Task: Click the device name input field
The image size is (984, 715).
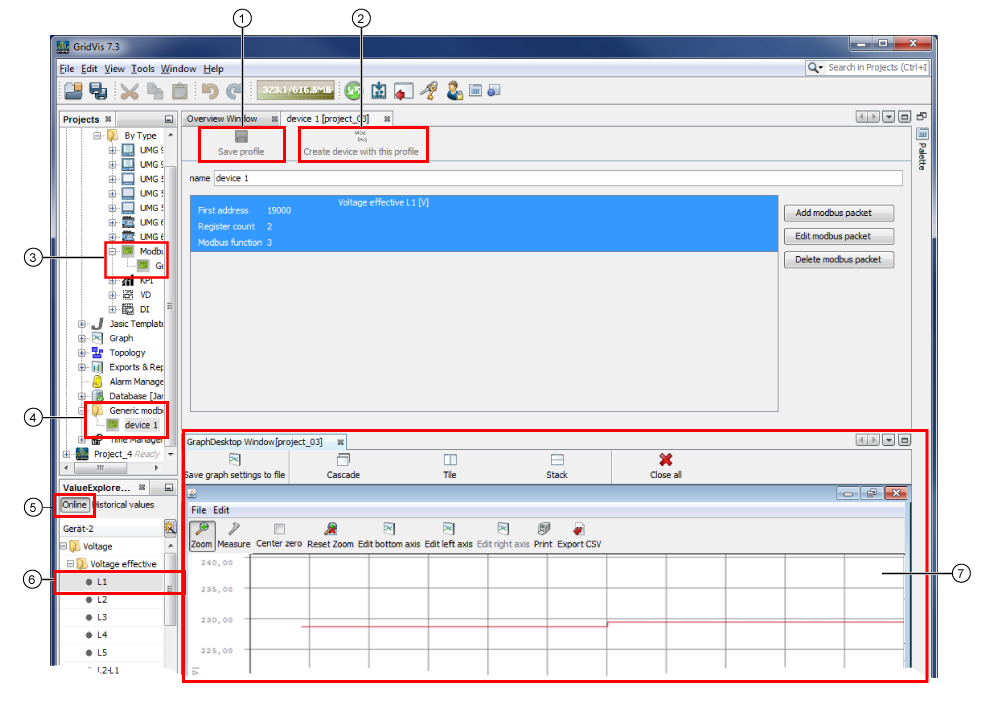Action: (x=557, y=178)
